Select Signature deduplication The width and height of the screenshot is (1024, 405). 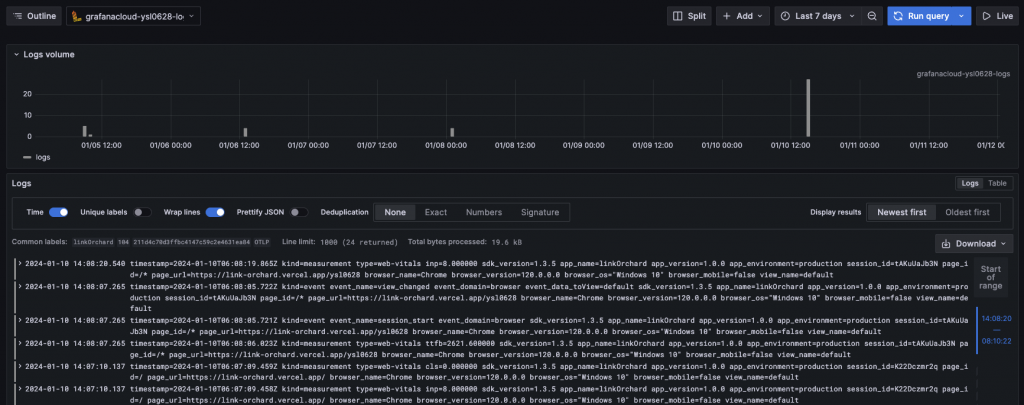pos(540,212)
